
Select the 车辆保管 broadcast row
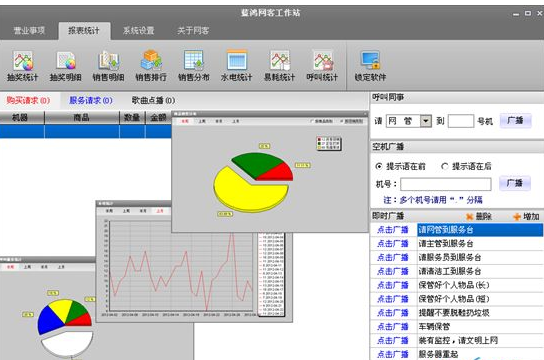pos(480,327)
